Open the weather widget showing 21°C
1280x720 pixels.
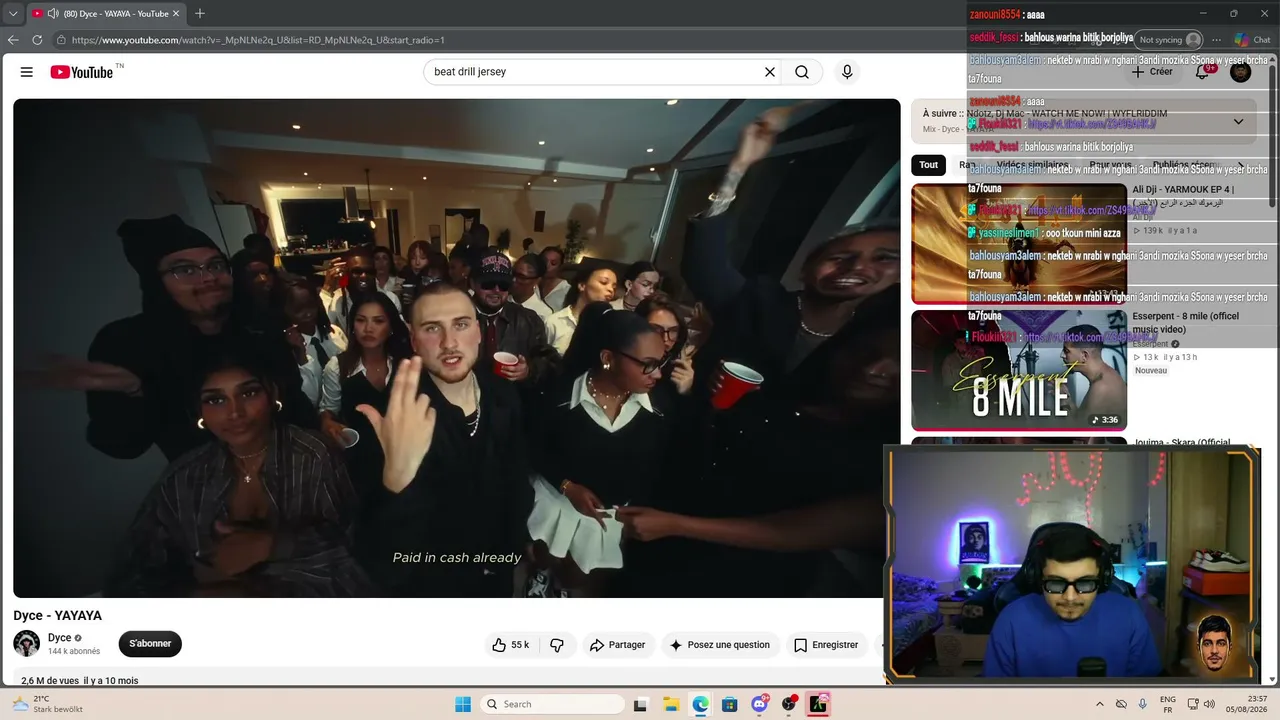47,704
